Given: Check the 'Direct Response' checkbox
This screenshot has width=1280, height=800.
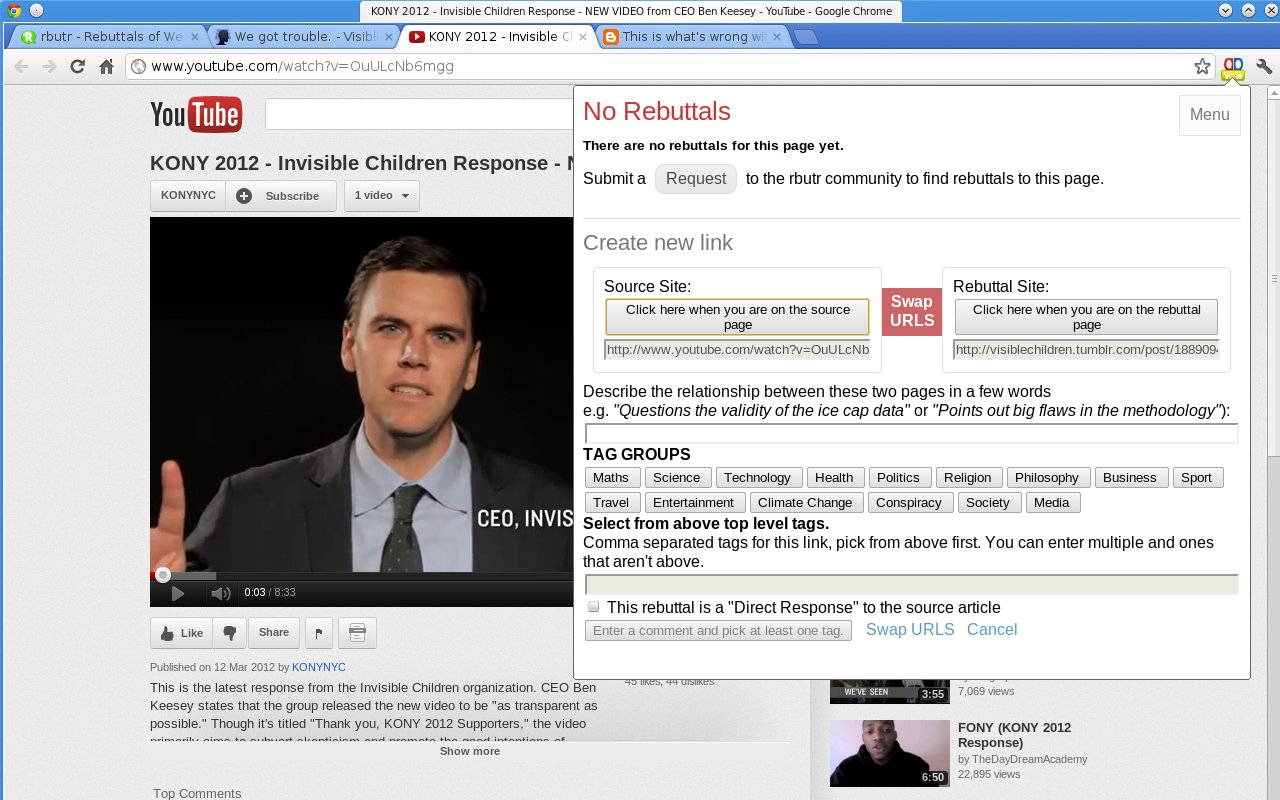Looking at the screenshot, I should (594, 607).
